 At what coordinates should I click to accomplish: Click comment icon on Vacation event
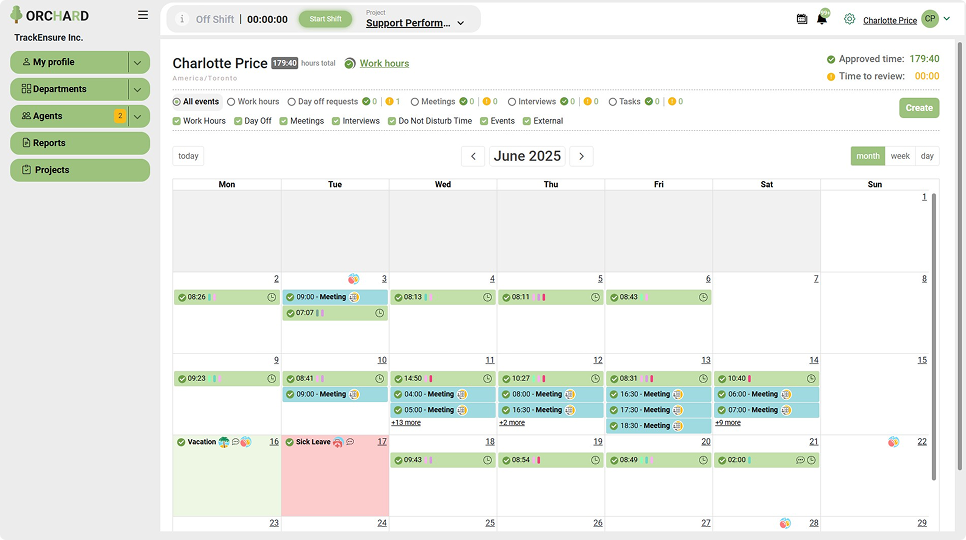pyautogui.click(x=235, y=442)
